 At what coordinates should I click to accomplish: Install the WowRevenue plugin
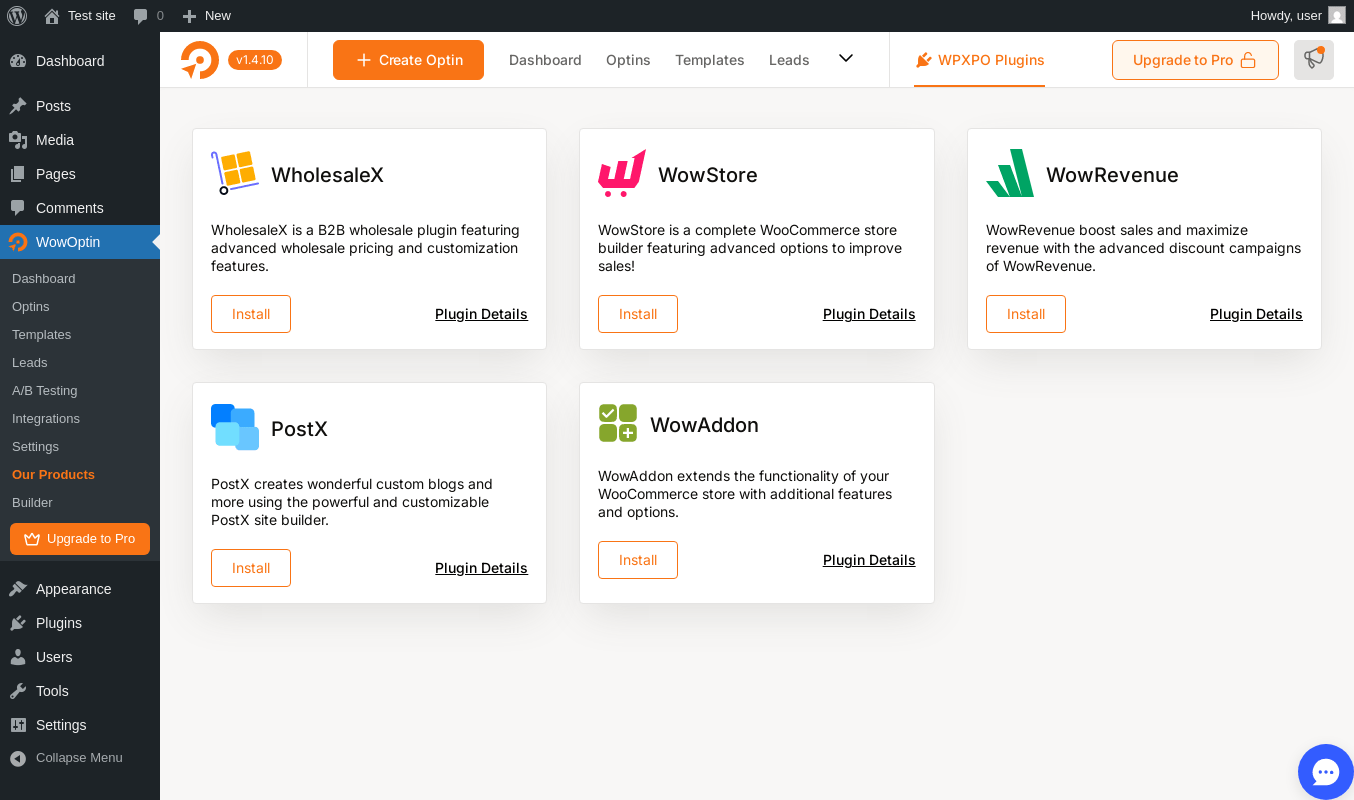pyautogui.click(x=1026, y=314)
